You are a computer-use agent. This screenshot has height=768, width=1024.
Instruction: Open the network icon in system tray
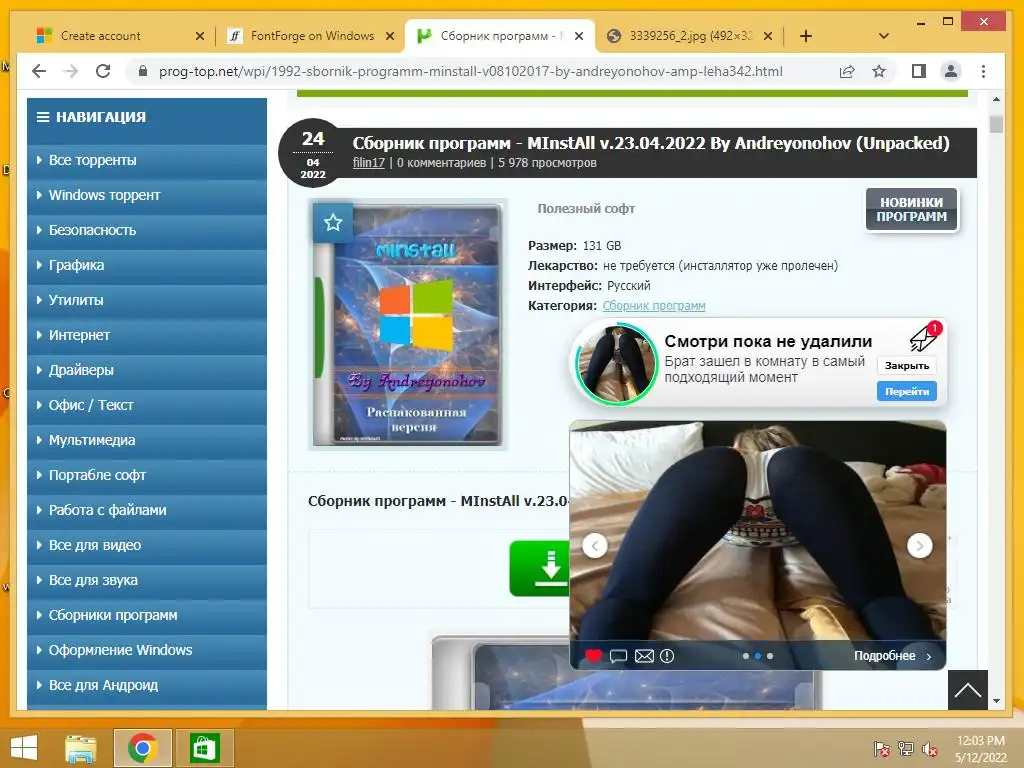coord(905,748)
